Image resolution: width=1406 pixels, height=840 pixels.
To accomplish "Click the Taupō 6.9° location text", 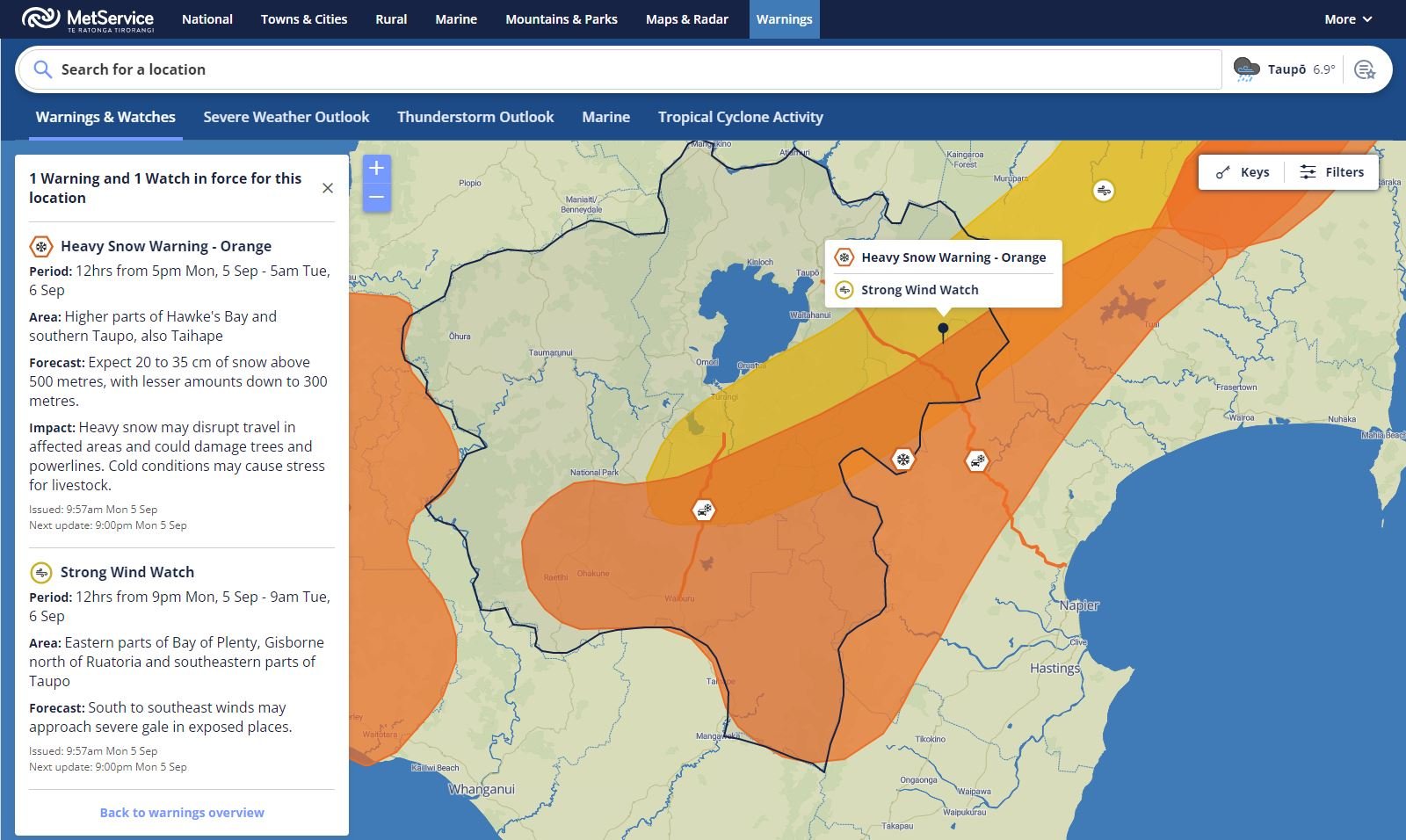I will pos(1301,69).
